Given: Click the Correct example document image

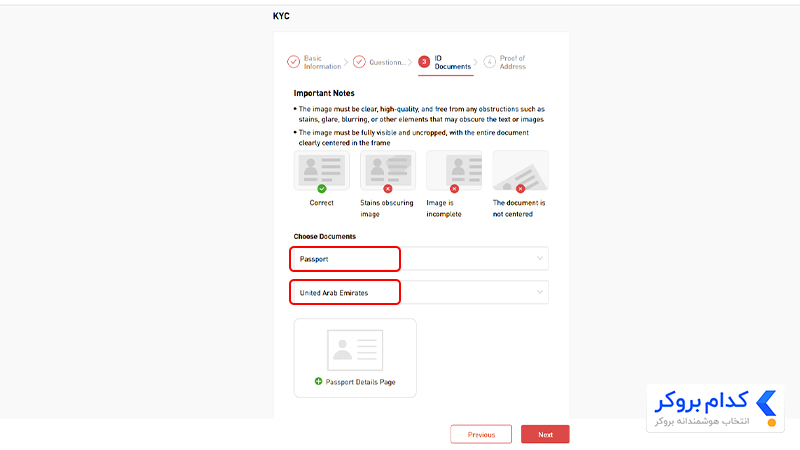Looking at the screenshot, I should pyautogui.click(x=321, y=170).
